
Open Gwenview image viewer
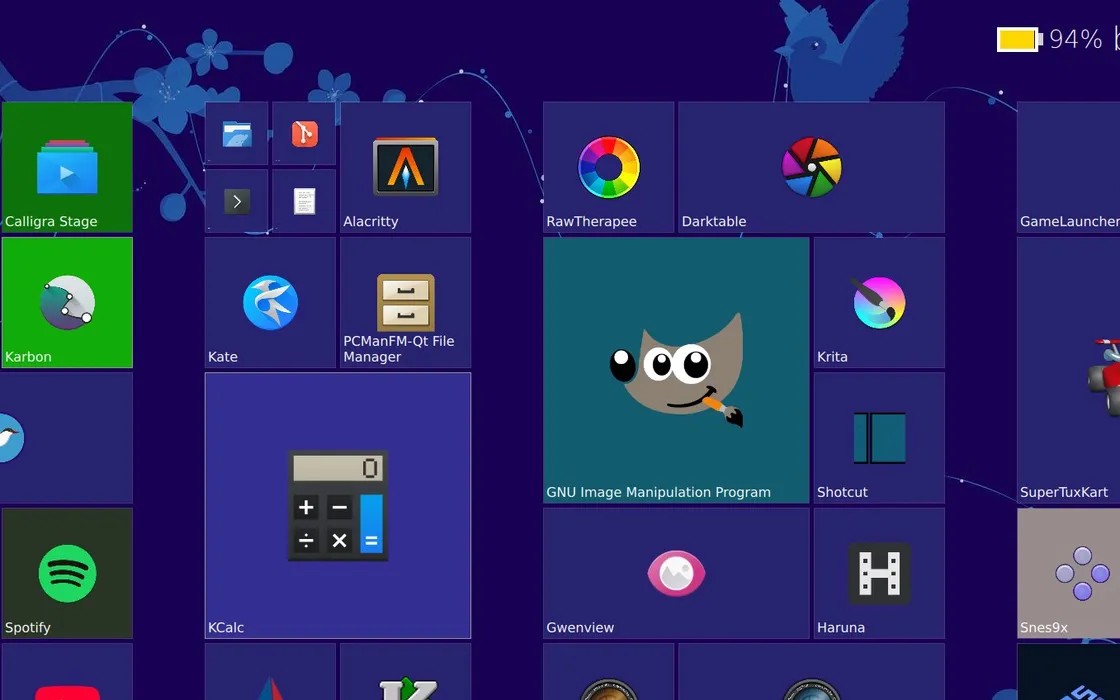point(676,572)
